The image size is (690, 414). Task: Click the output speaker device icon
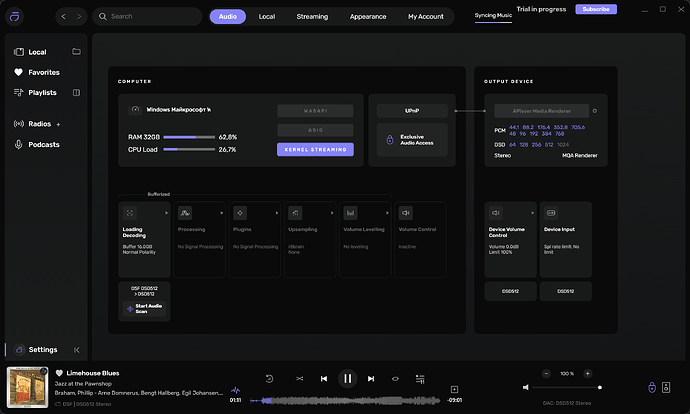(x=666, y=388)
